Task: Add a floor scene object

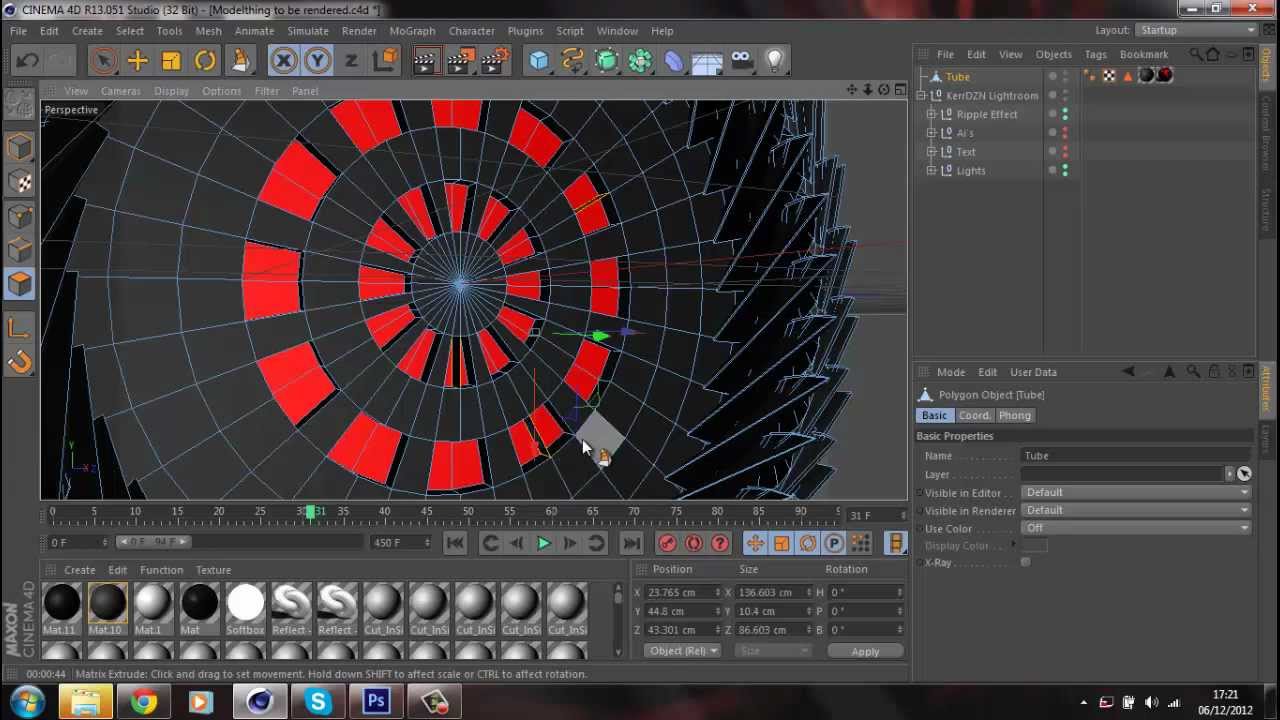Action: pos(707,61)
